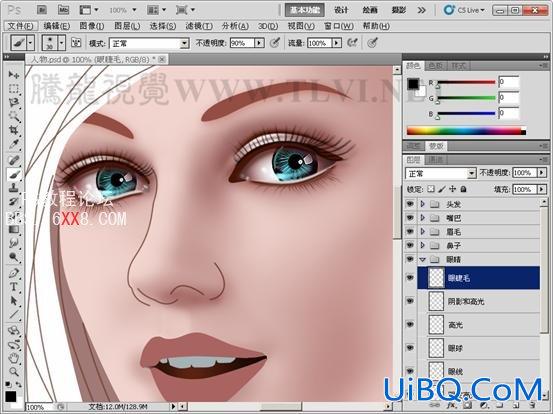
Task: Open the layer blend mode dropdown
Action: click(441, 173)
